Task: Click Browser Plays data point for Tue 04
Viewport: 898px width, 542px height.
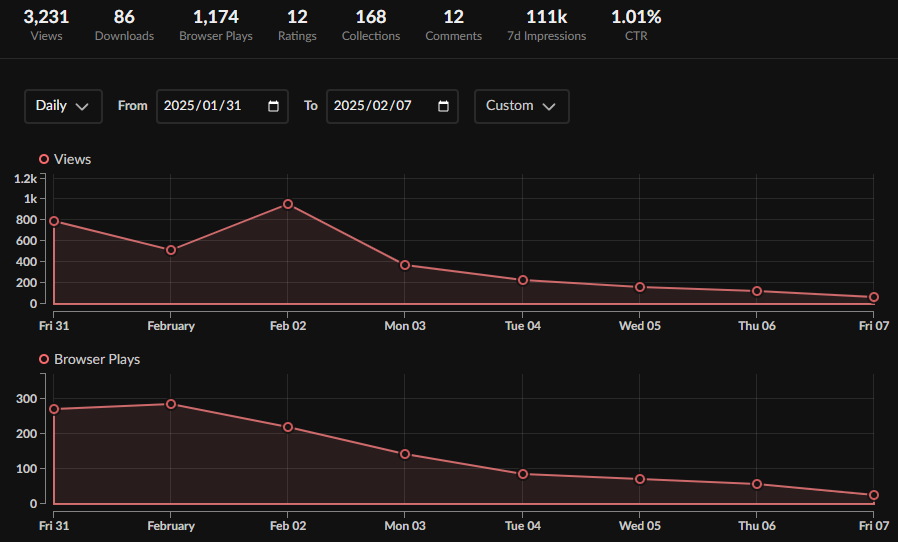Action: click(522, 474)
